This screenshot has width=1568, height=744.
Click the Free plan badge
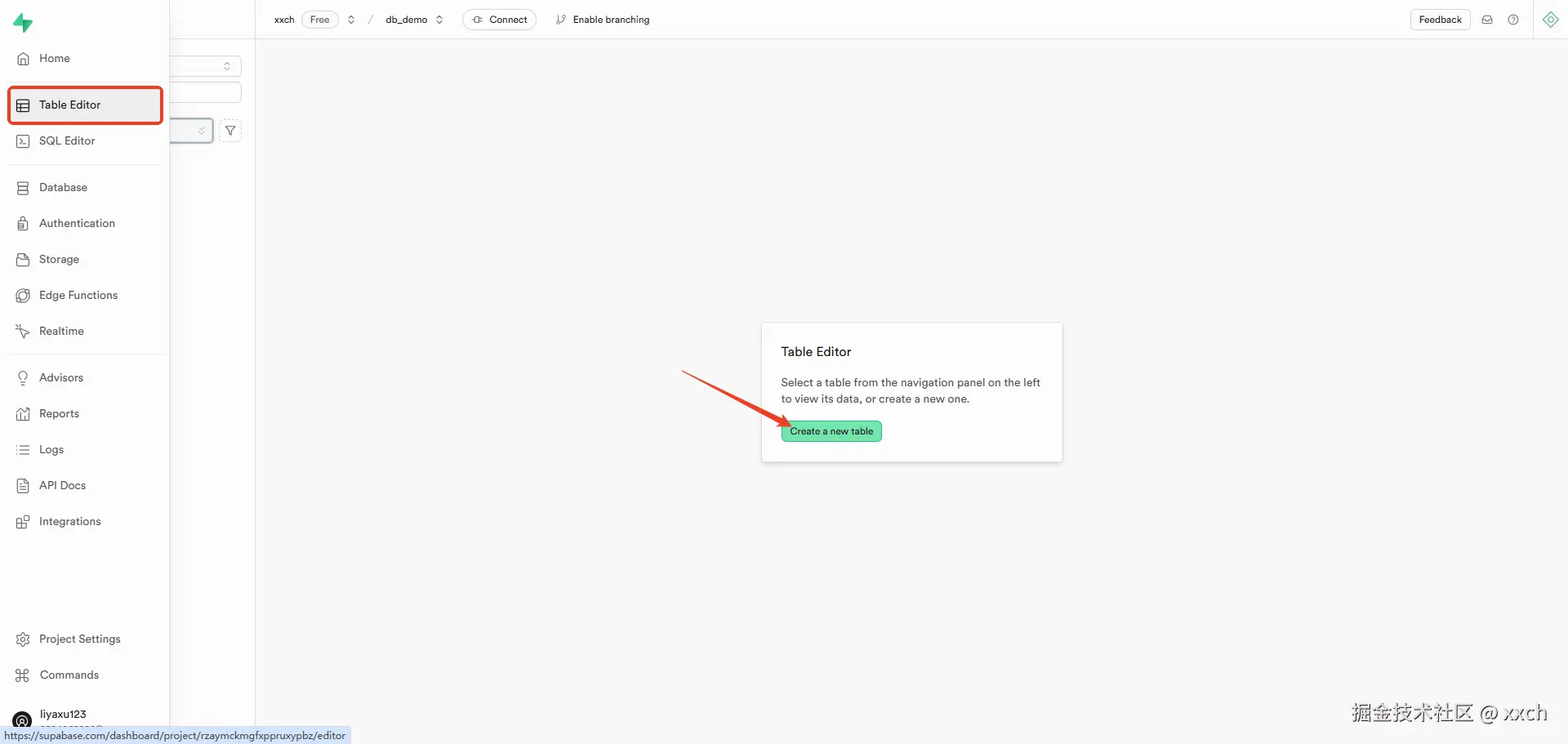(x=320, y=20)
